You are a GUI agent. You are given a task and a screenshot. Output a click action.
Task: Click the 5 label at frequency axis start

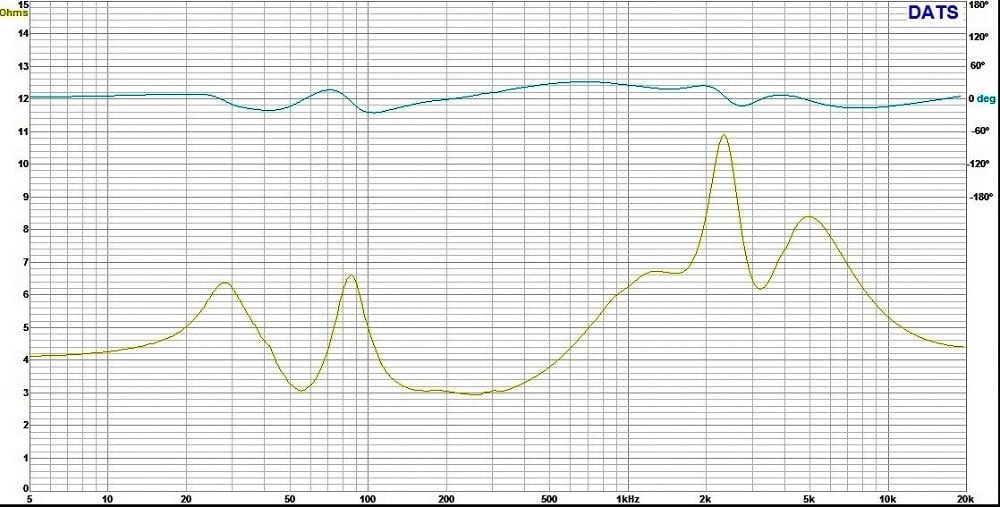[x=30, y=499]
